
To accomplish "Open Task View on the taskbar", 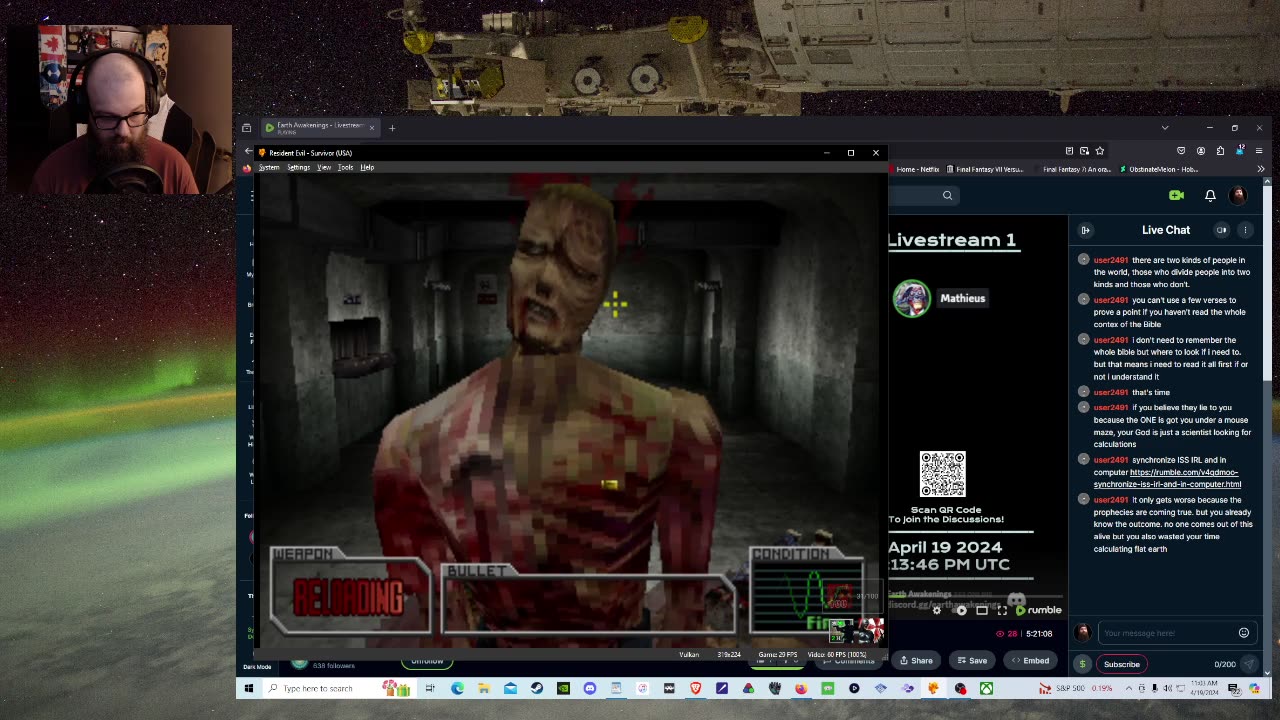I will coord(430,688).
